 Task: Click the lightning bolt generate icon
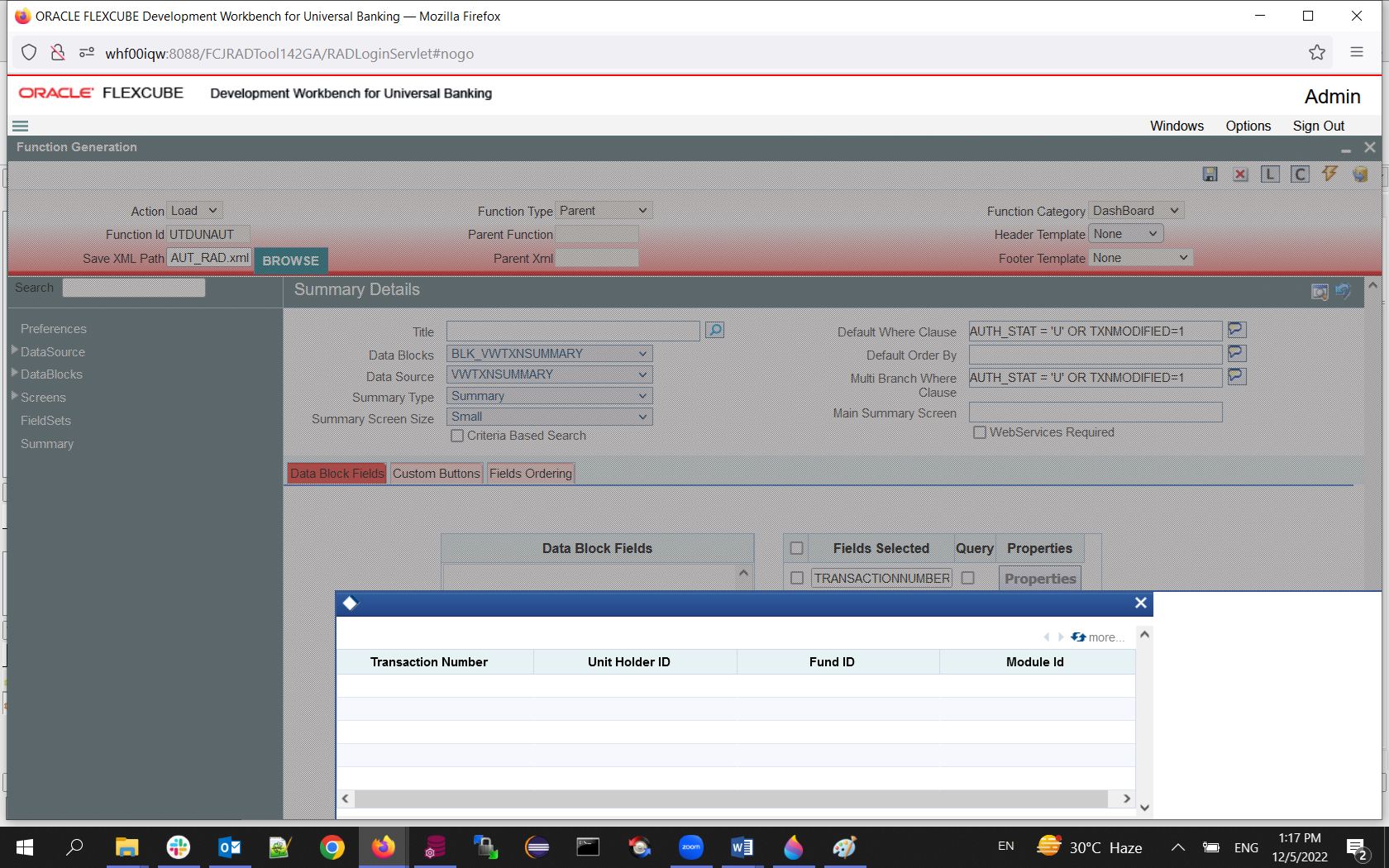pos(1329,174)
